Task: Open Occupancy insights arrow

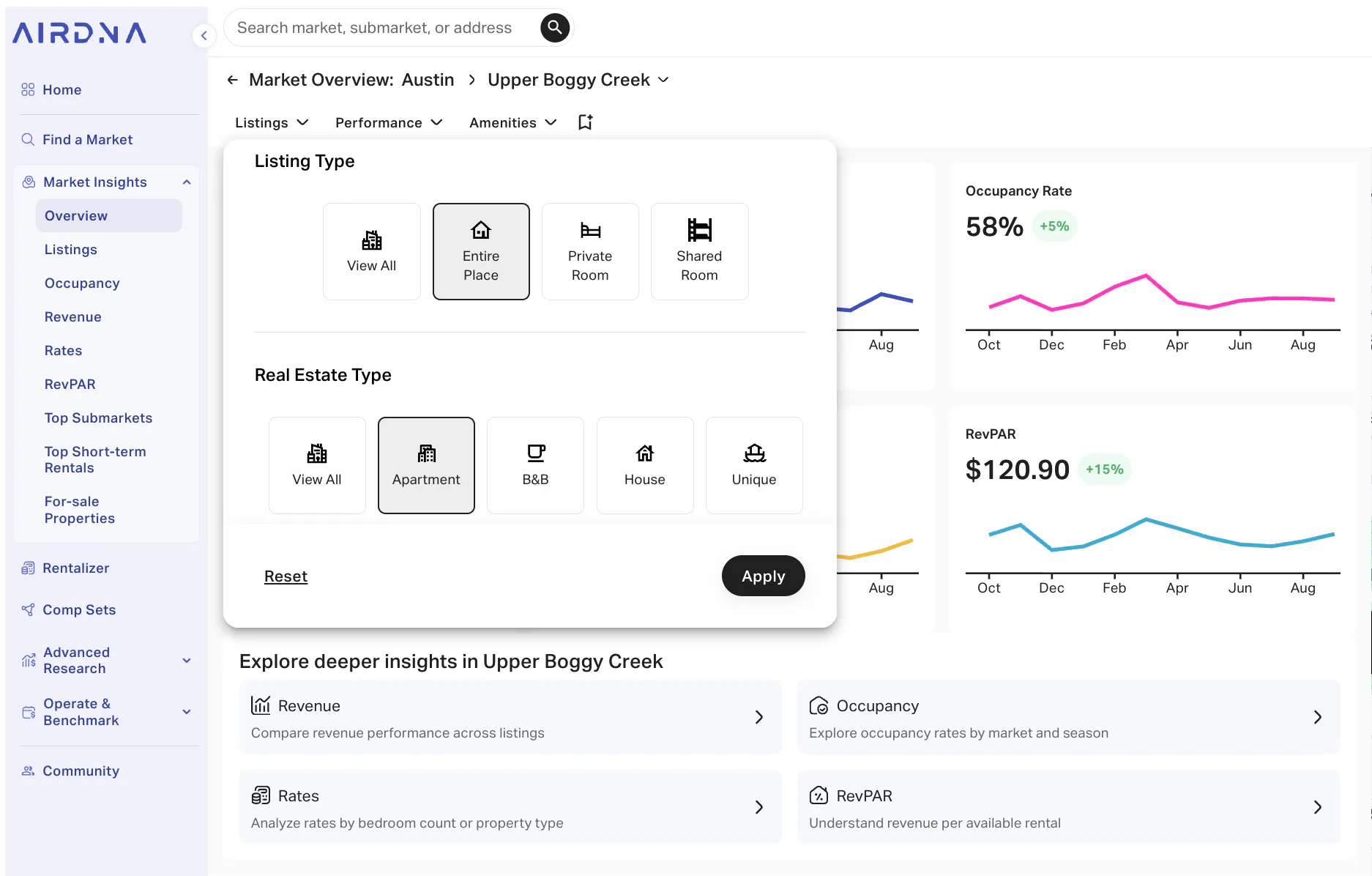Action: 1317,717
